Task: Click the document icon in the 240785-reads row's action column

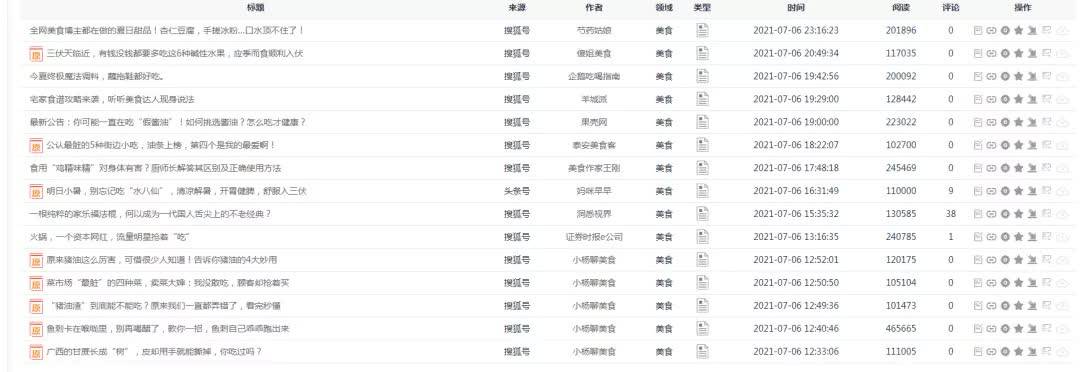Action: (978, 237)
